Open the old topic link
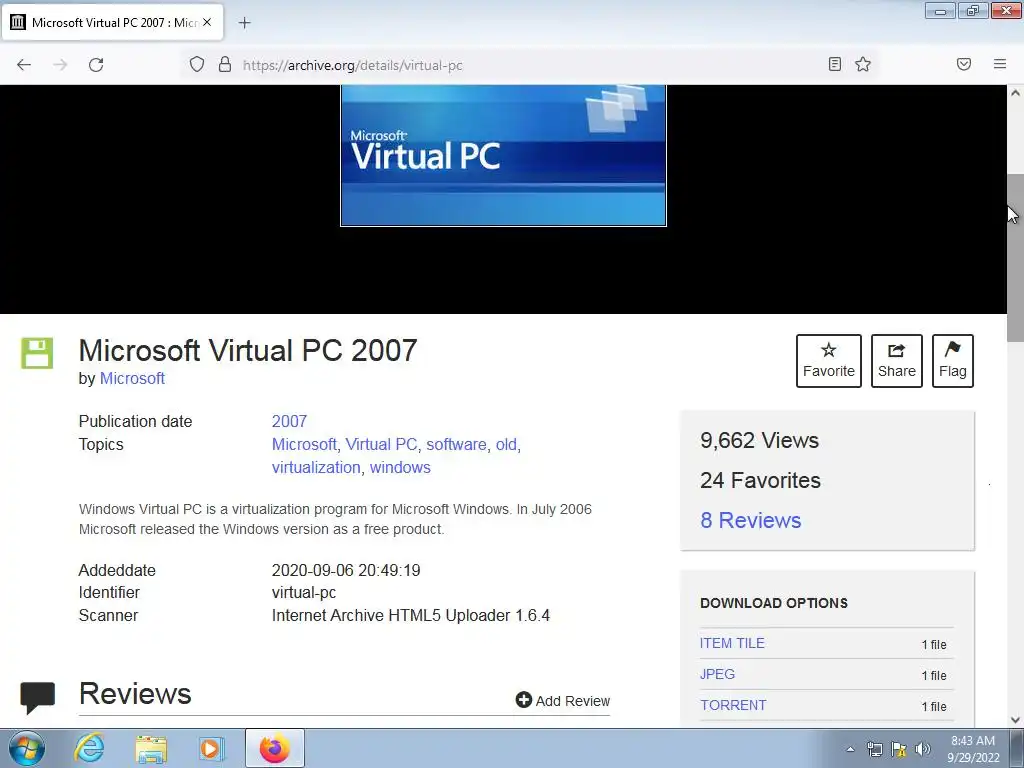The height and width of the screenshot is (768, 1024). pyautogui.click(x=506, y=444)
